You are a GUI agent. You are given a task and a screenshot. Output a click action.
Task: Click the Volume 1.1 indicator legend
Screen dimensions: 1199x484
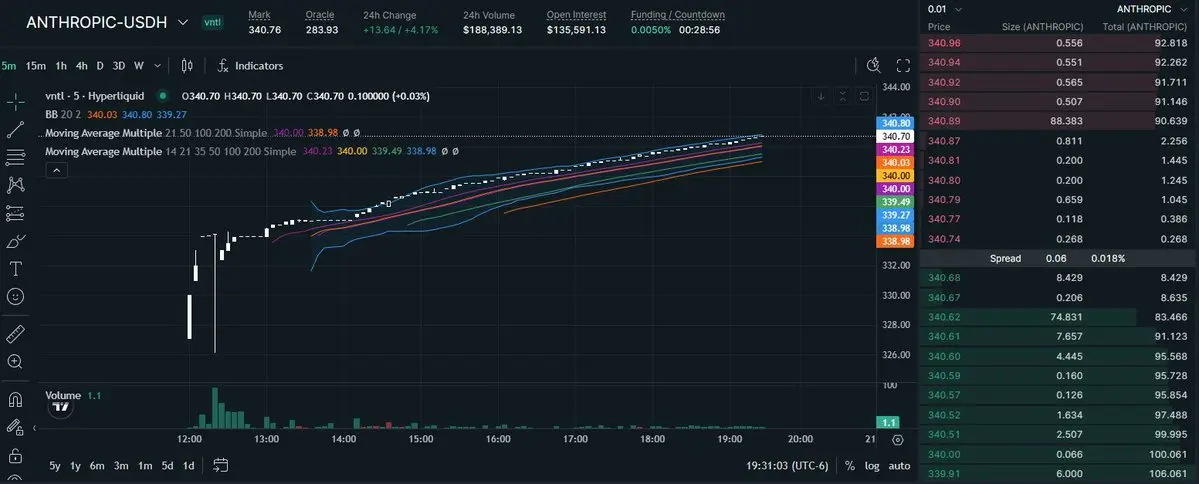pos(73,395)
